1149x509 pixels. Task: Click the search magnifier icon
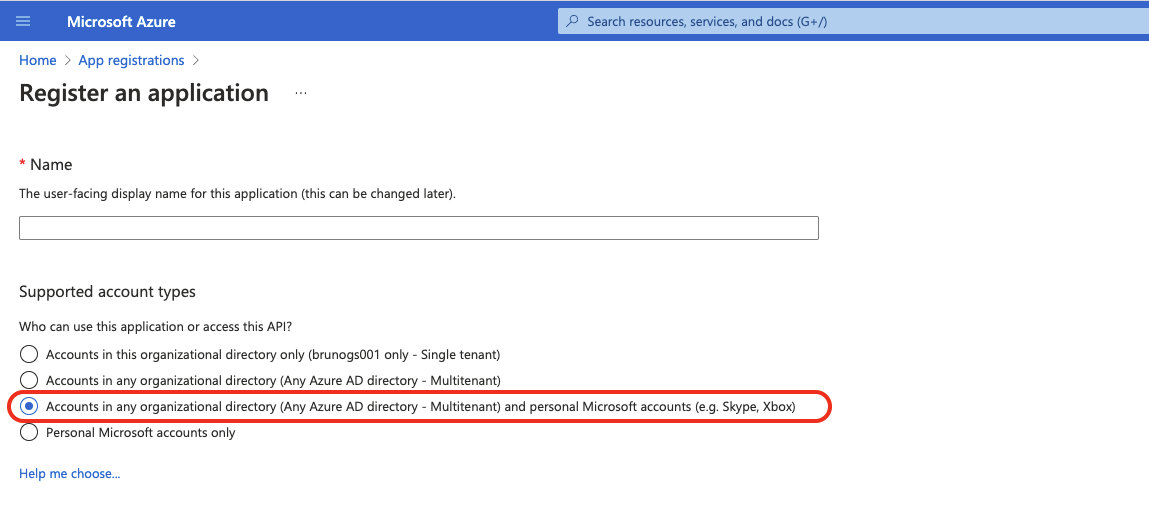[573, 21]
